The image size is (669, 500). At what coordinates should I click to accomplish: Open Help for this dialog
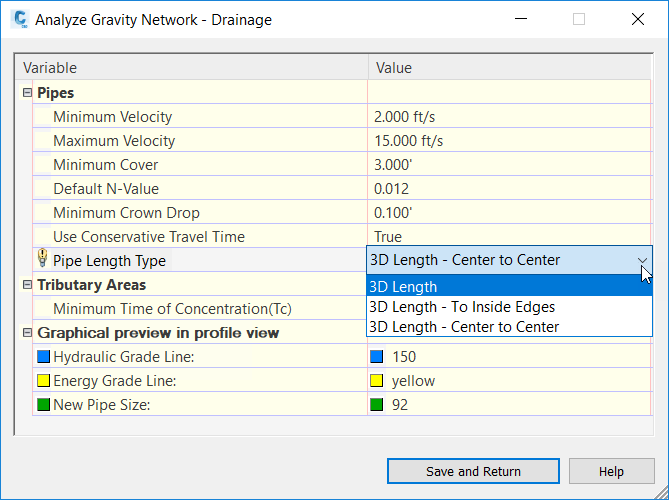(x=611, y=472)
